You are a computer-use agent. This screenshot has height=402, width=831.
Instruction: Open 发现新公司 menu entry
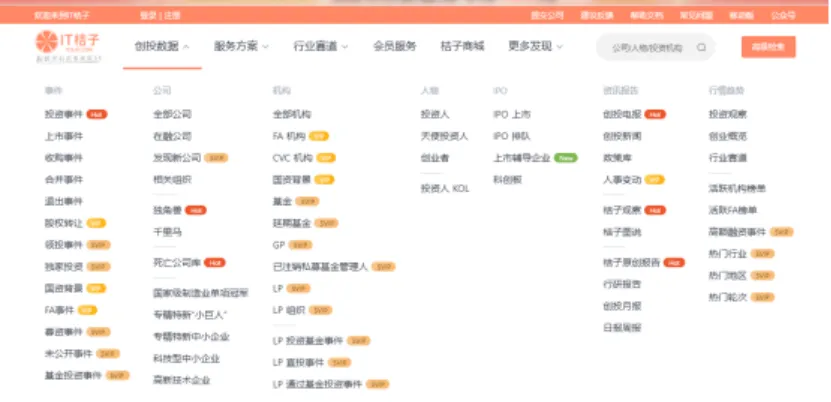click(x=177, y=158)
